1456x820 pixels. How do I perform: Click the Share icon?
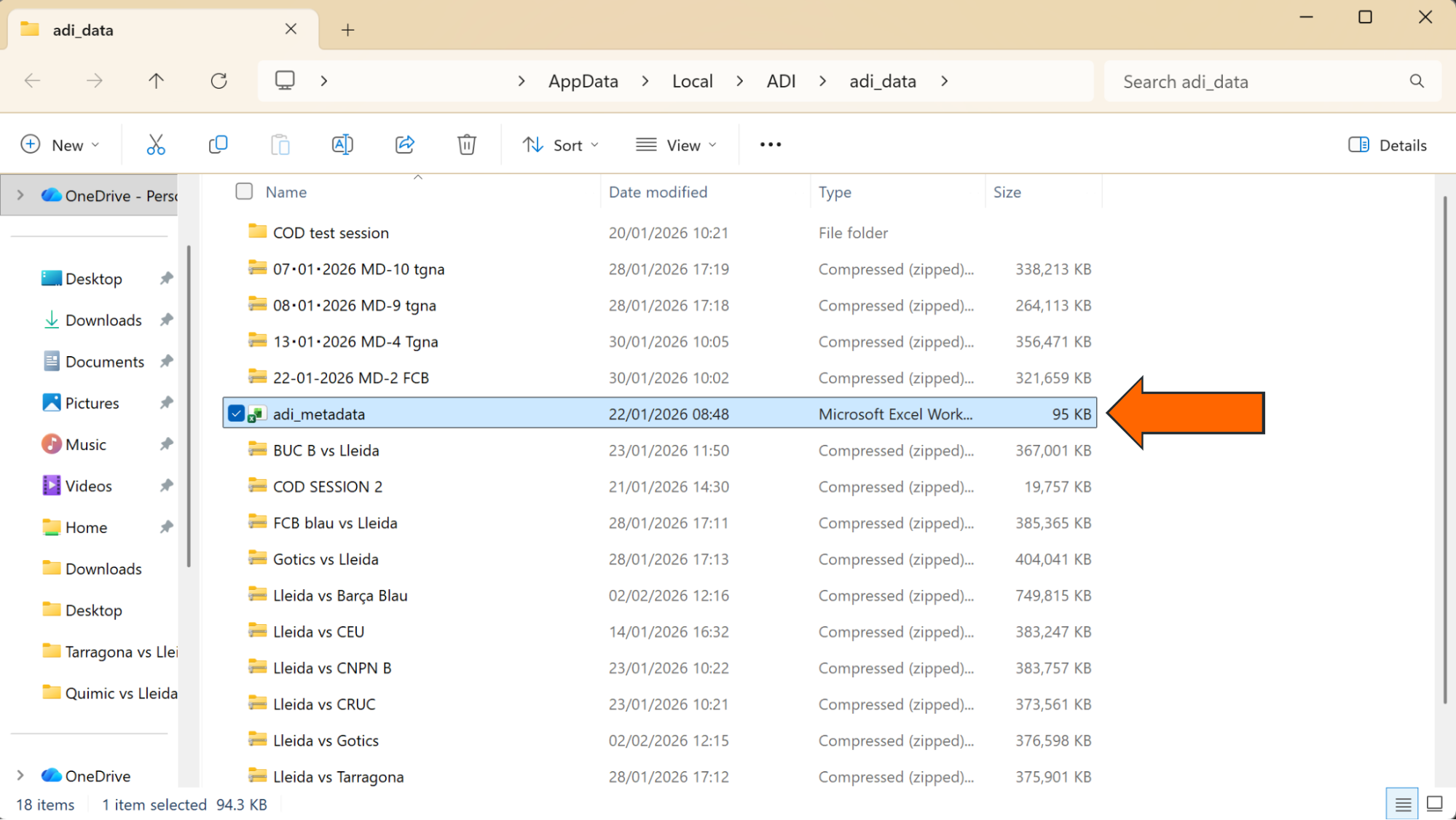(x=405, y=145)
